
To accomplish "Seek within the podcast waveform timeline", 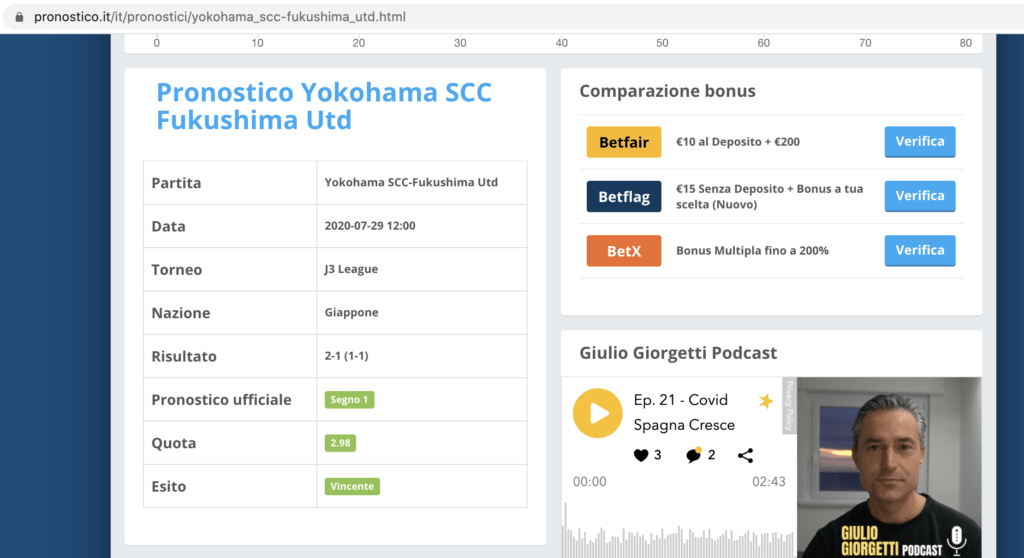I will pyautogui.click(x=679, y=533).
